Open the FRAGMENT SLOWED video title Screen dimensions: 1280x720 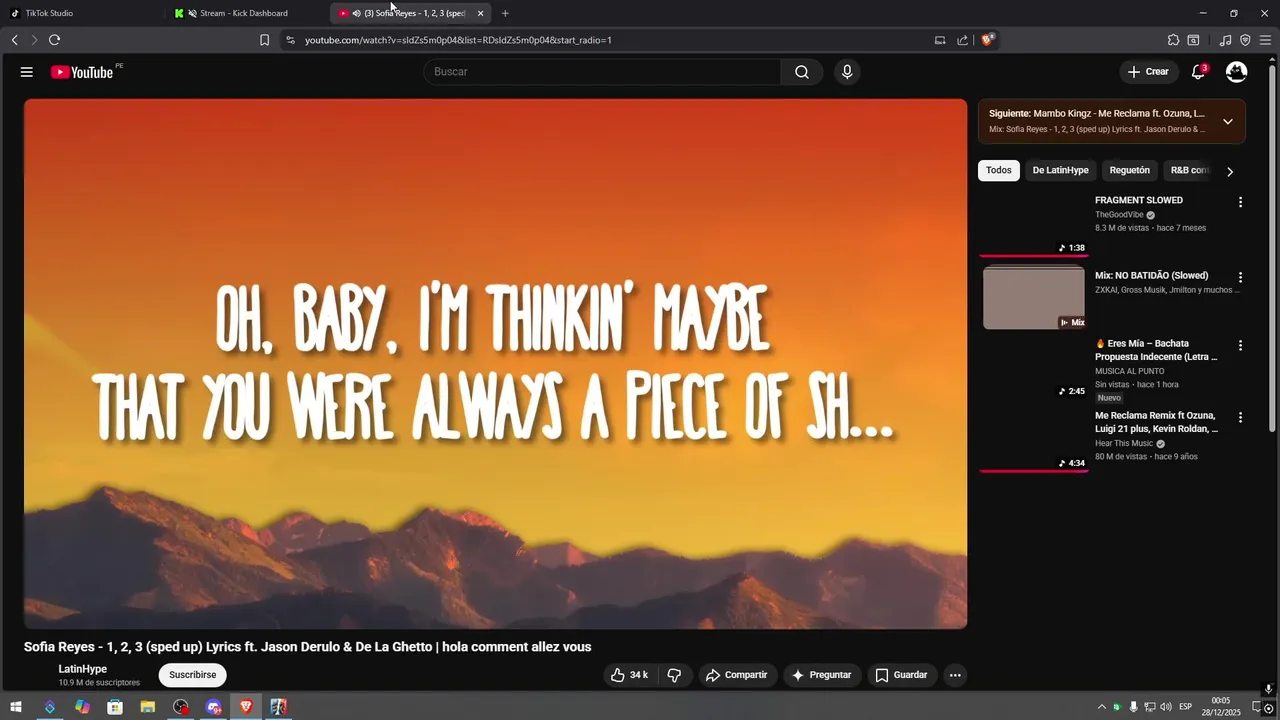click(x=1139, y=200)
